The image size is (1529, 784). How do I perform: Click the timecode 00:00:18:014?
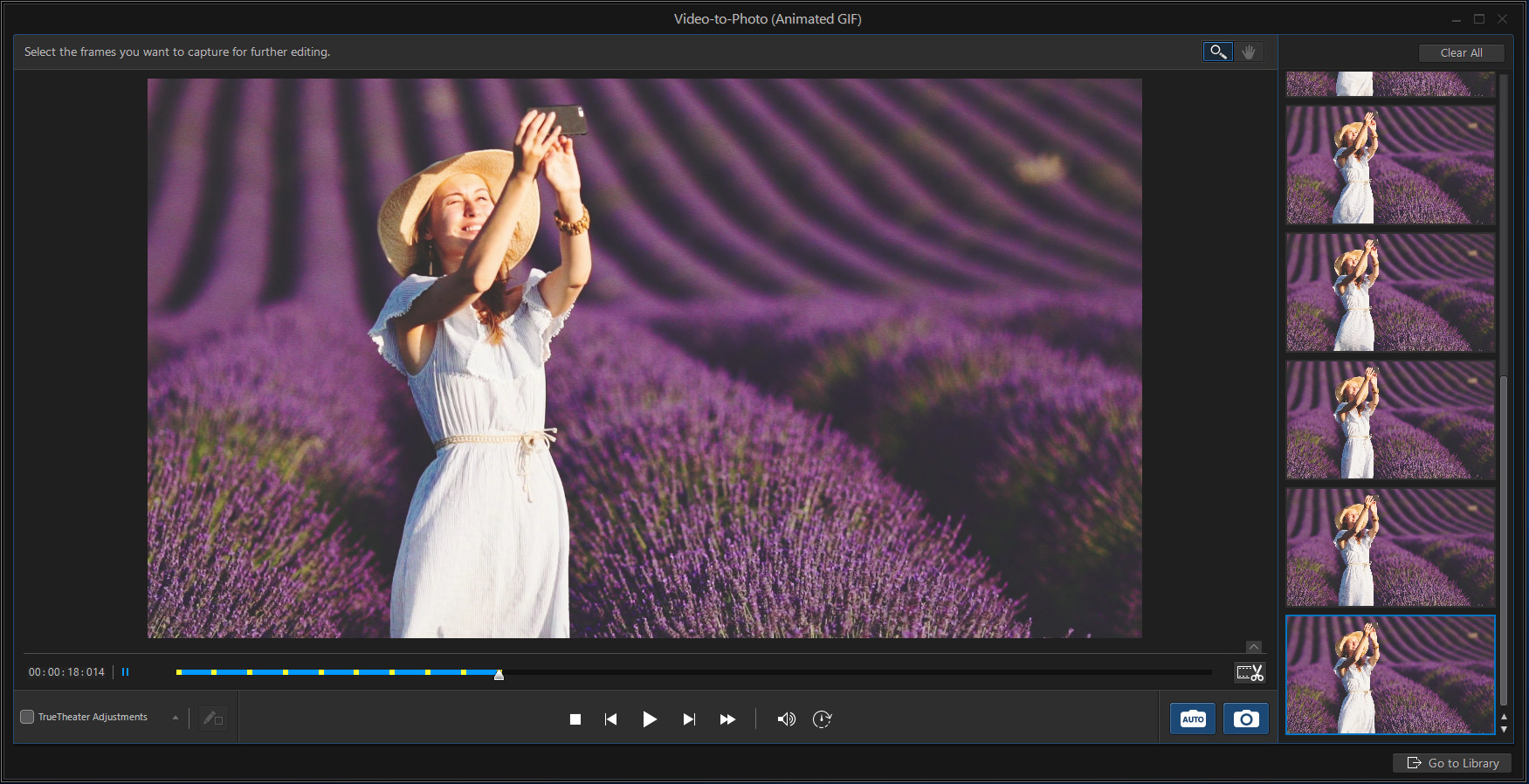point(66,672)
